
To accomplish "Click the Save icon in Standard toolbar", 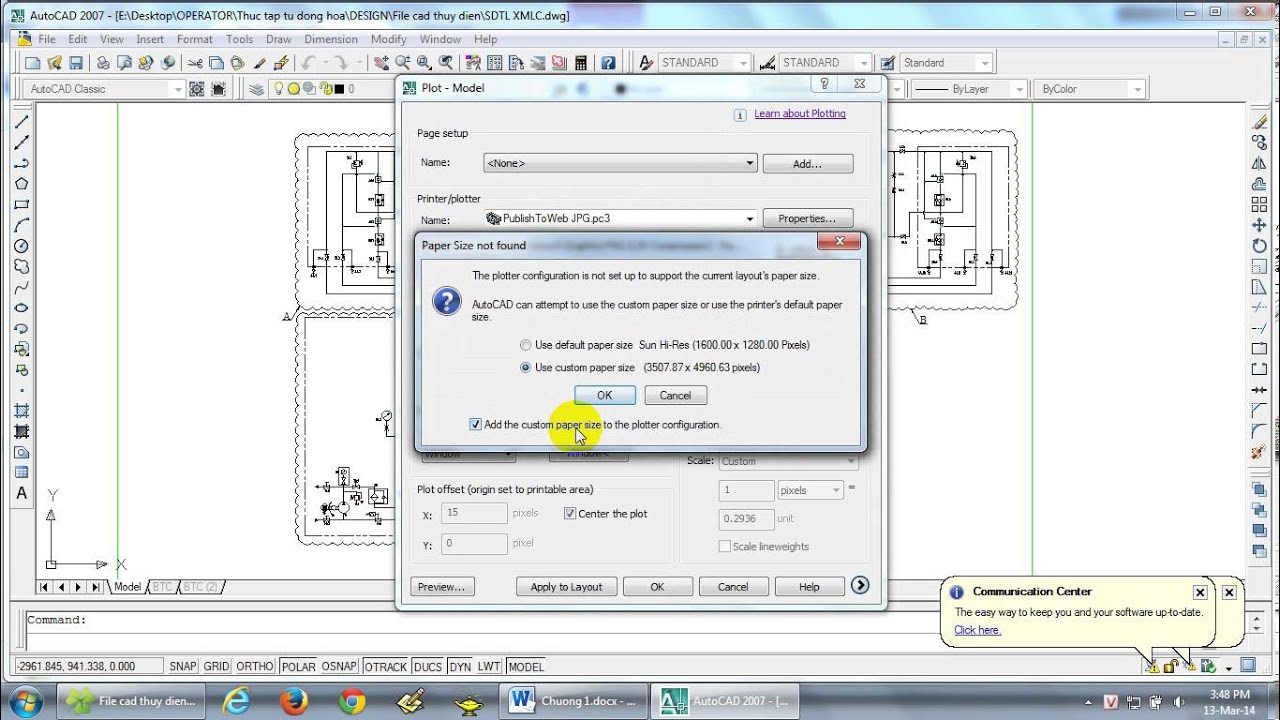I will point(74,62).
